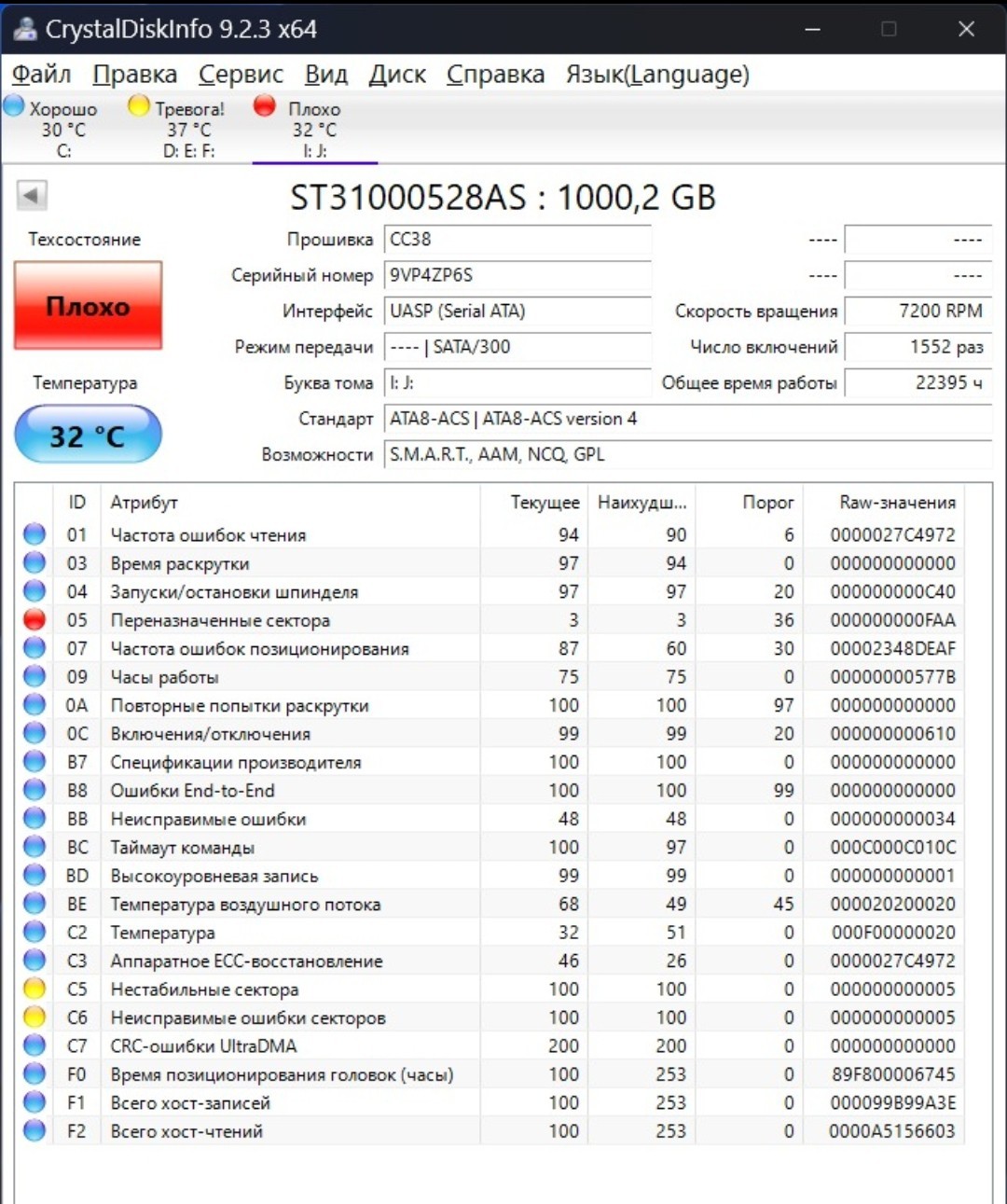Screen dimensions: 1007x1204
Task: Click the blue status icon for attribute B8
Action: (34, 790)
